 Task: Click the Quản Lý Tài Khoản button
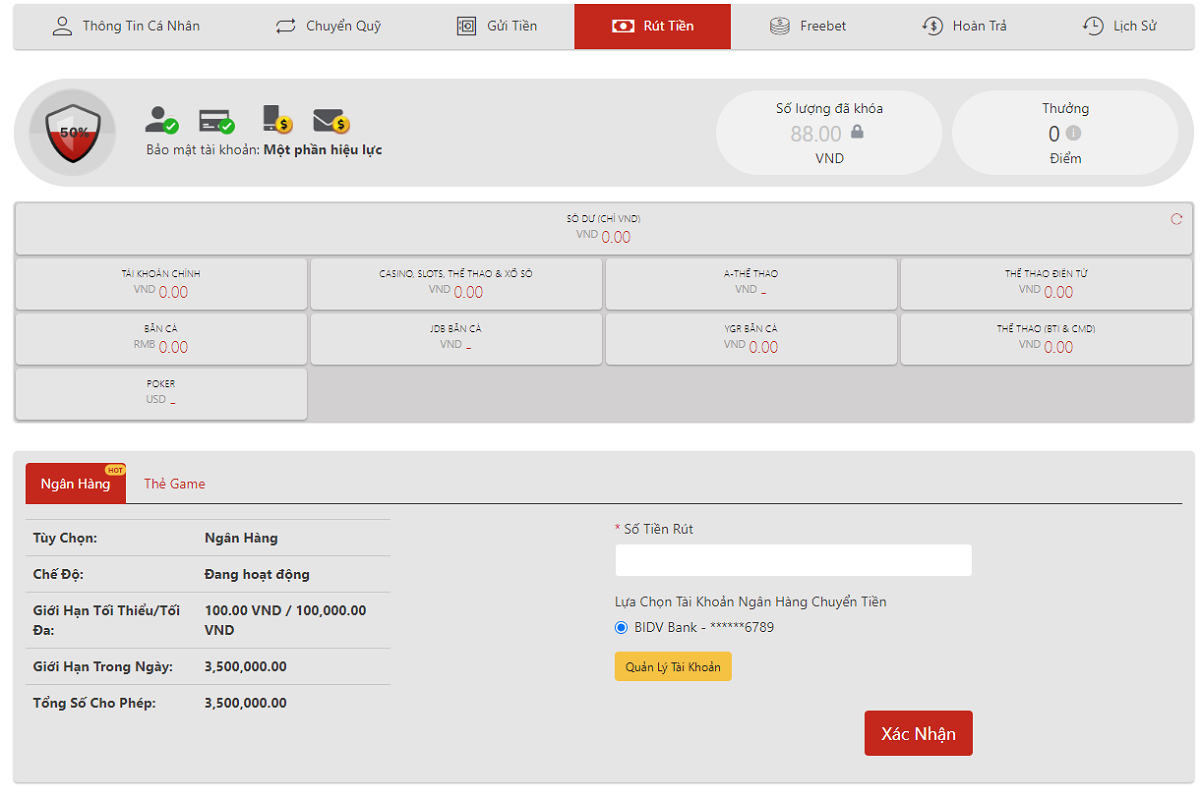tap(673, 667)
